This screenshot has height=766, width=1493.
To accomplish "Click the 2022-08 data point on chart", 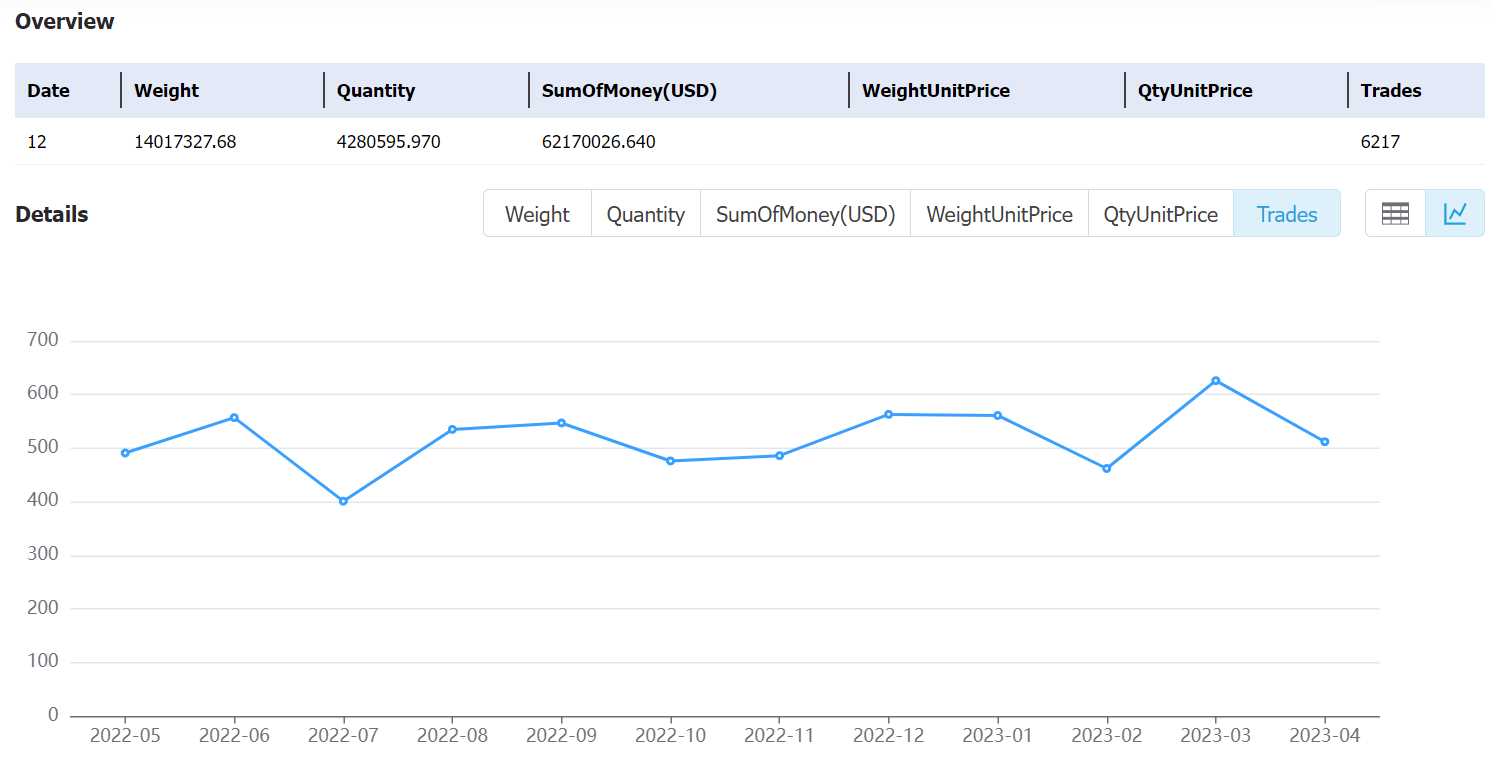I will pyautogui.click(x=452, y=429).
